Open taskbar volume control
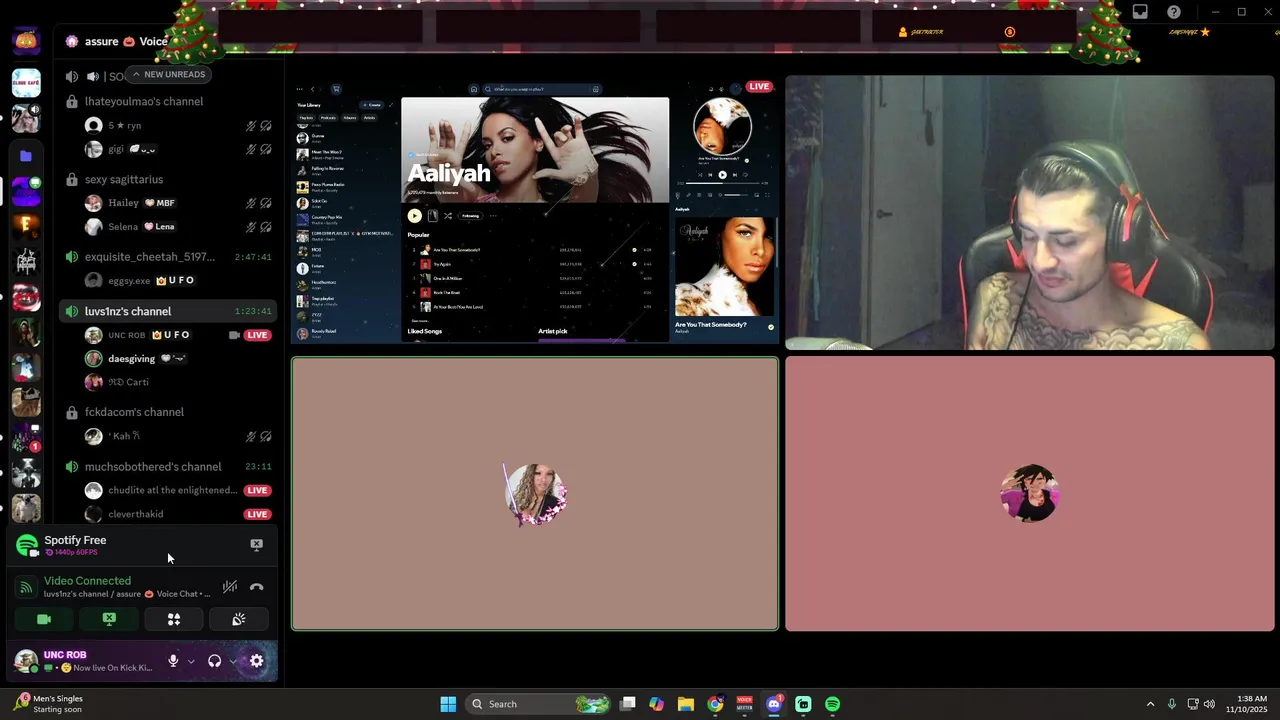1280x720 pixels. pyautogui.click(x=1209, y=704)
